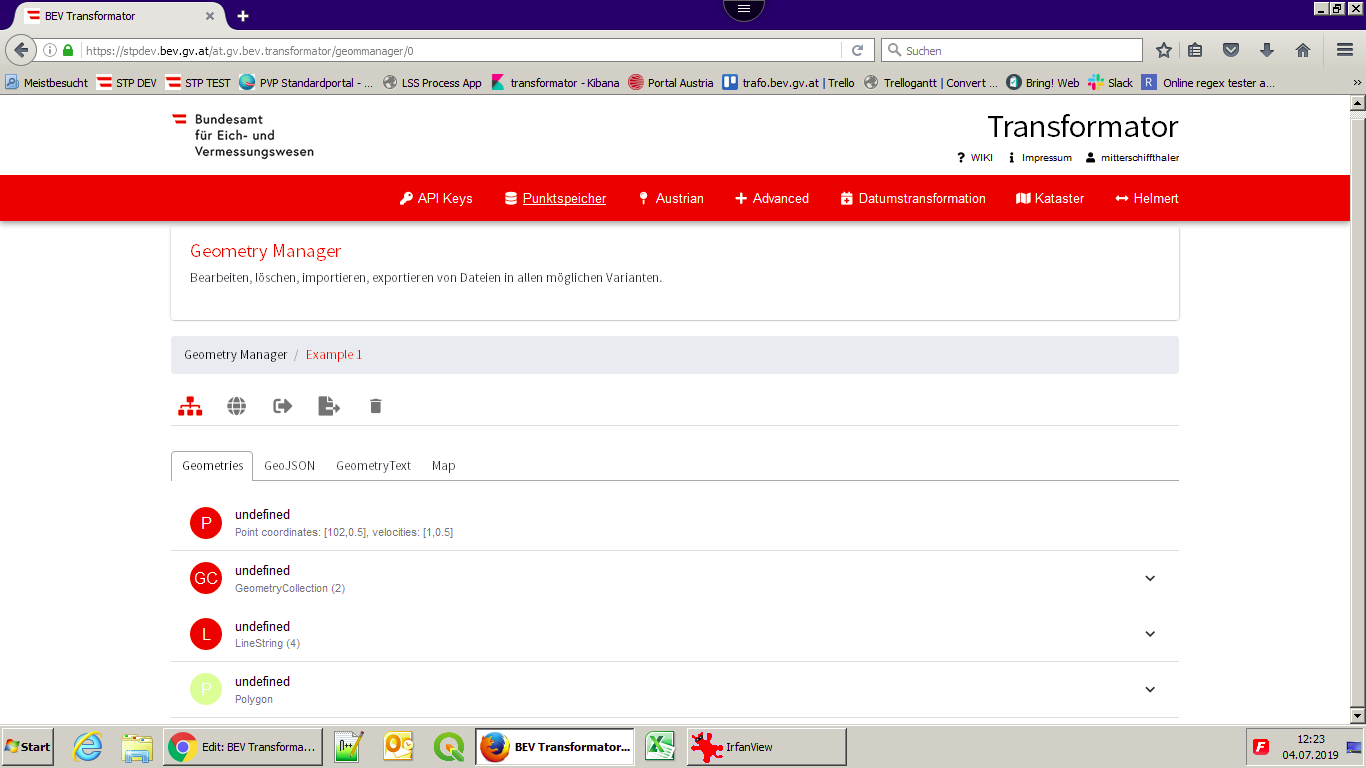The width and height of the screenshot is (1366, 768).
Task: Open Firefox downloads arrow icon
Action: tap(1267, 50)
